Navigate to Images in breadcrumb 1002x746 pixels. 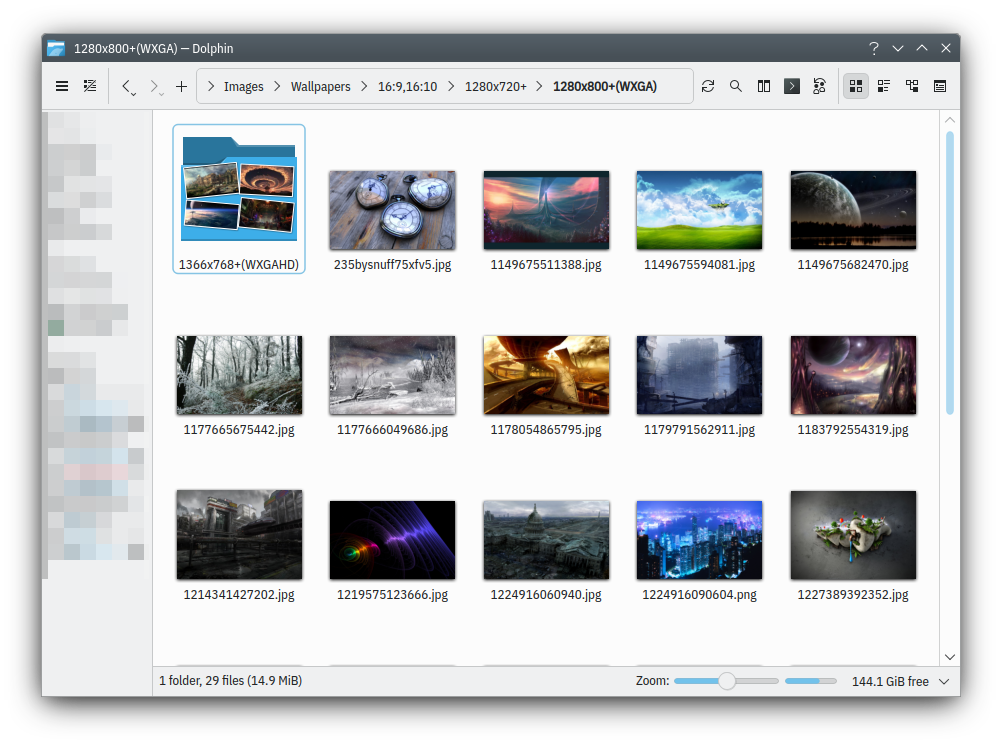(243, 86)
